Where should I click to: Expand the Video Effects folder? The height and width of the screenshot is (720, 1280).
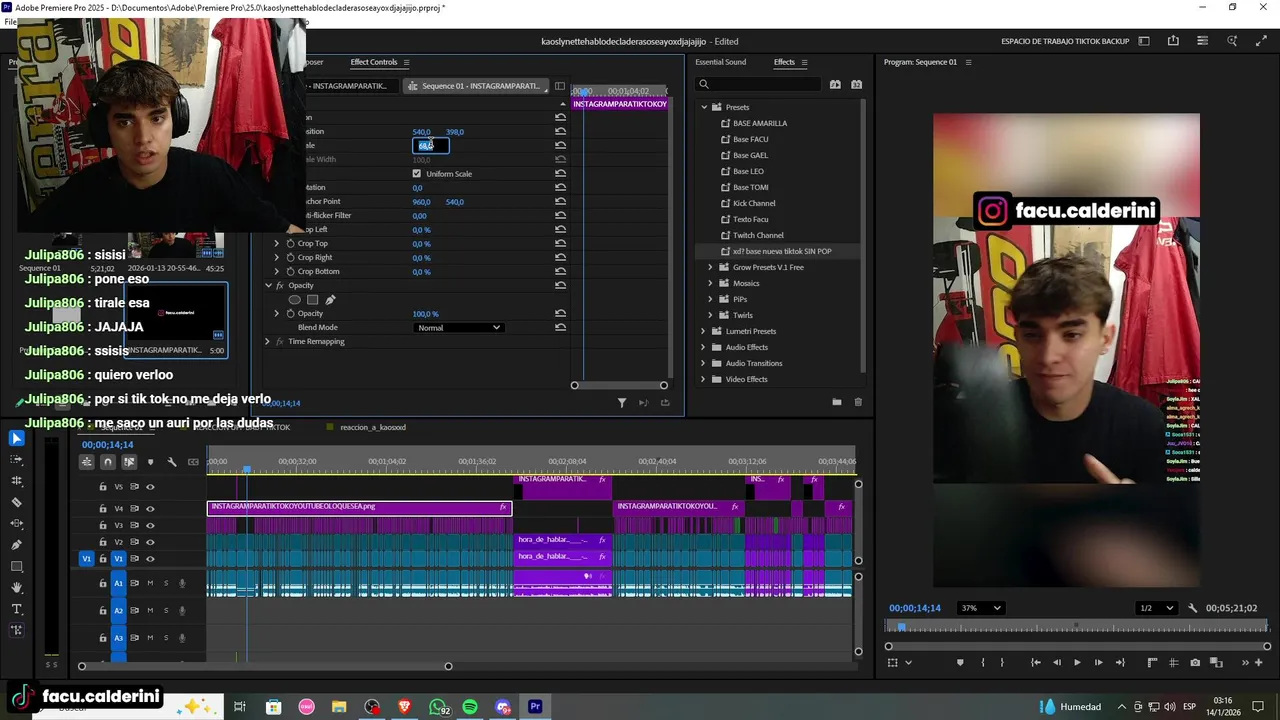[703, 379]
